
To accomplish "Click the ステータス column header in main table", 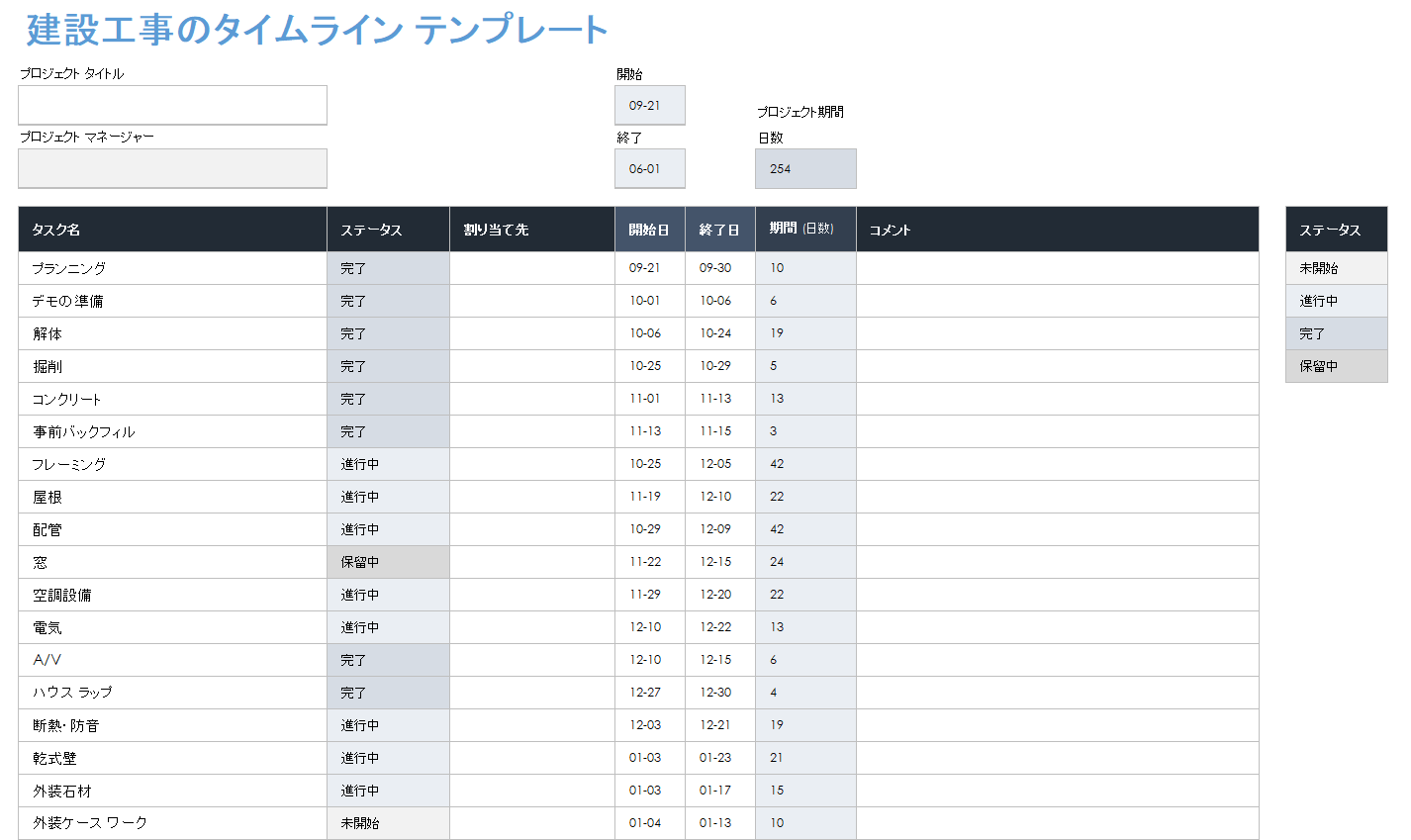I will (388, 230).
